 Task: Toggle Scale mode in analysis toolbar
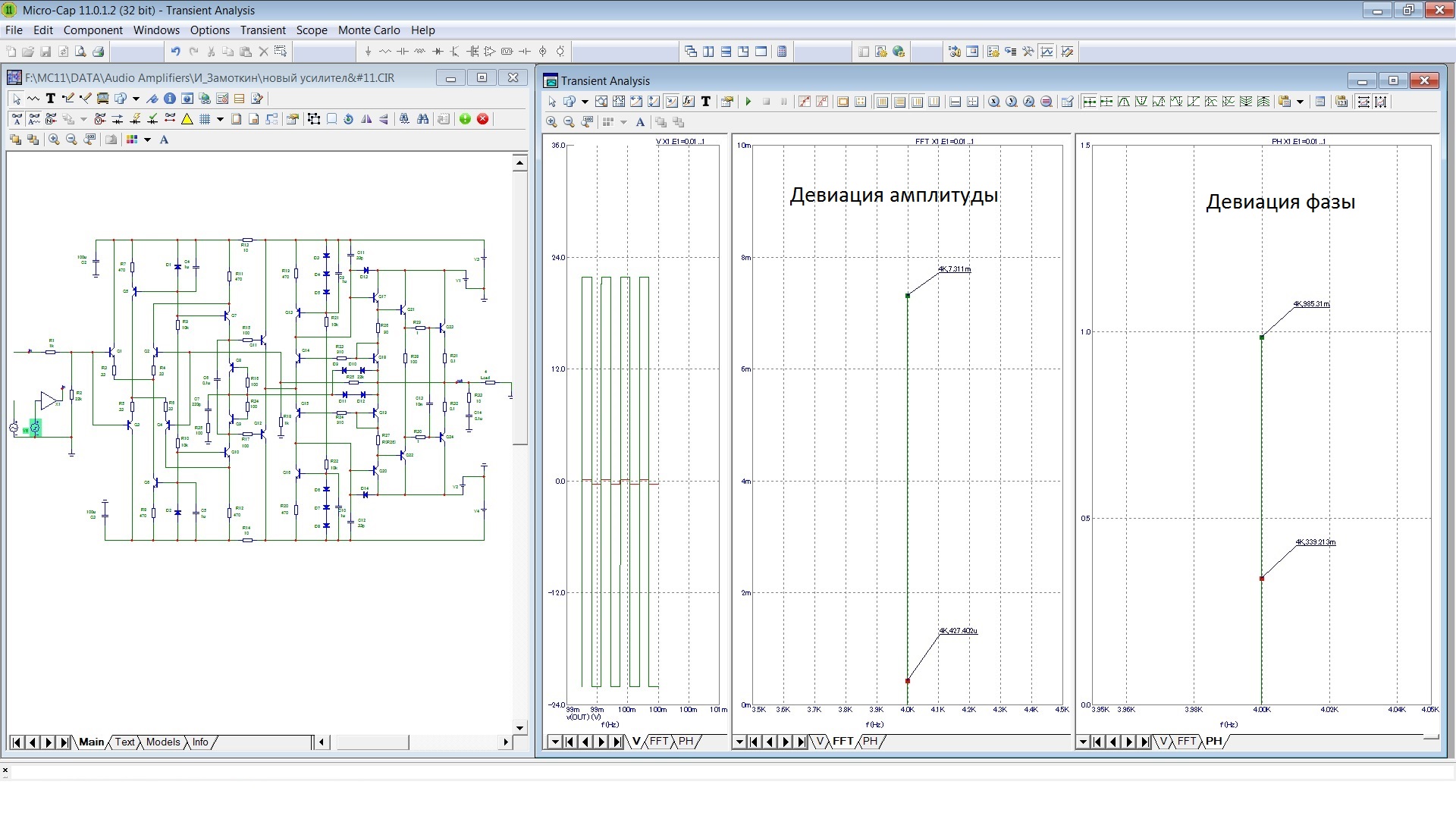pos(601,101)
